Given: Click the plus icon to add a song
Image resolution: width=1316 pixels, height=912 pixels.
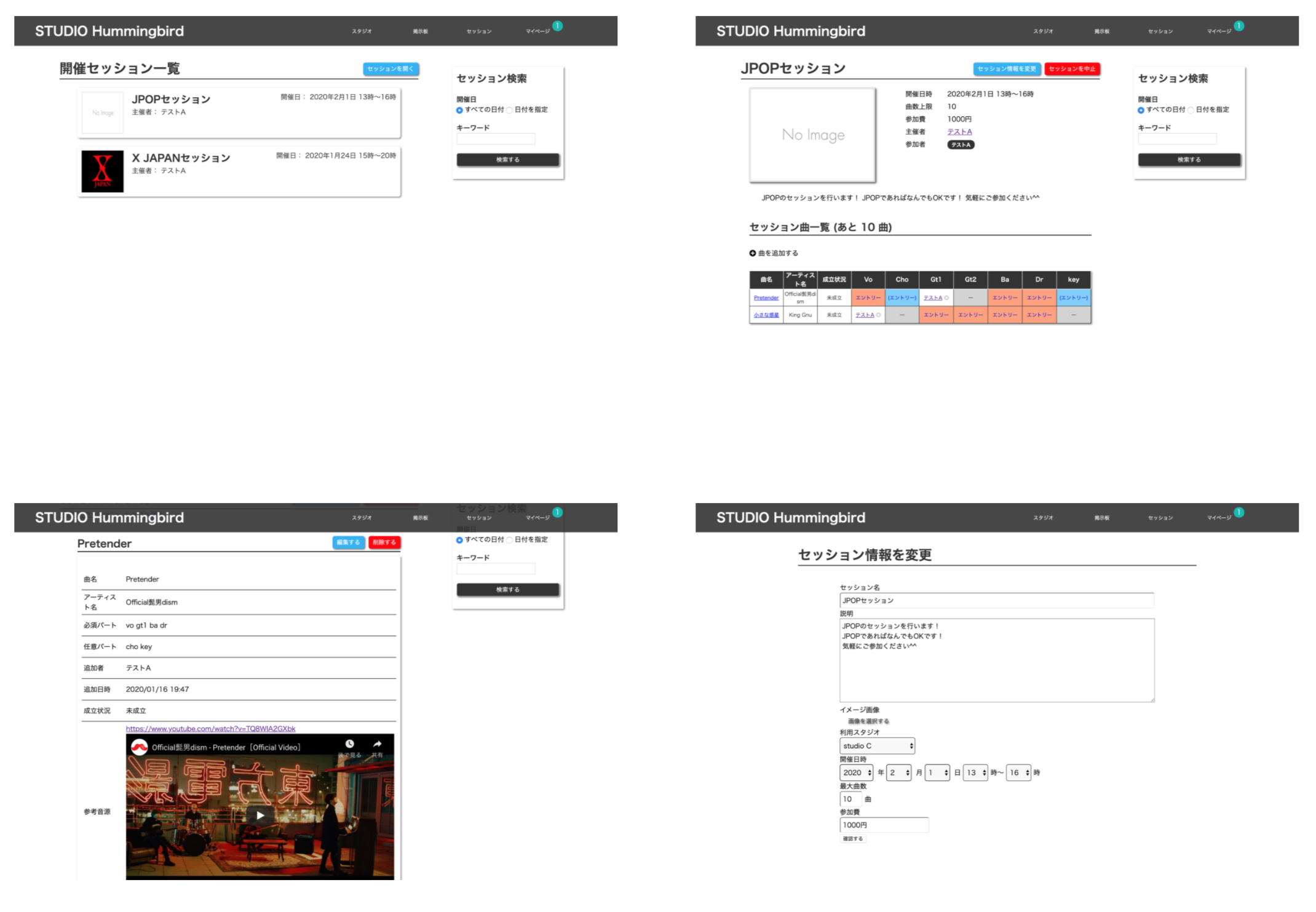Looking at the screenshot, I should pyautogui.click(x=753, y=253).
